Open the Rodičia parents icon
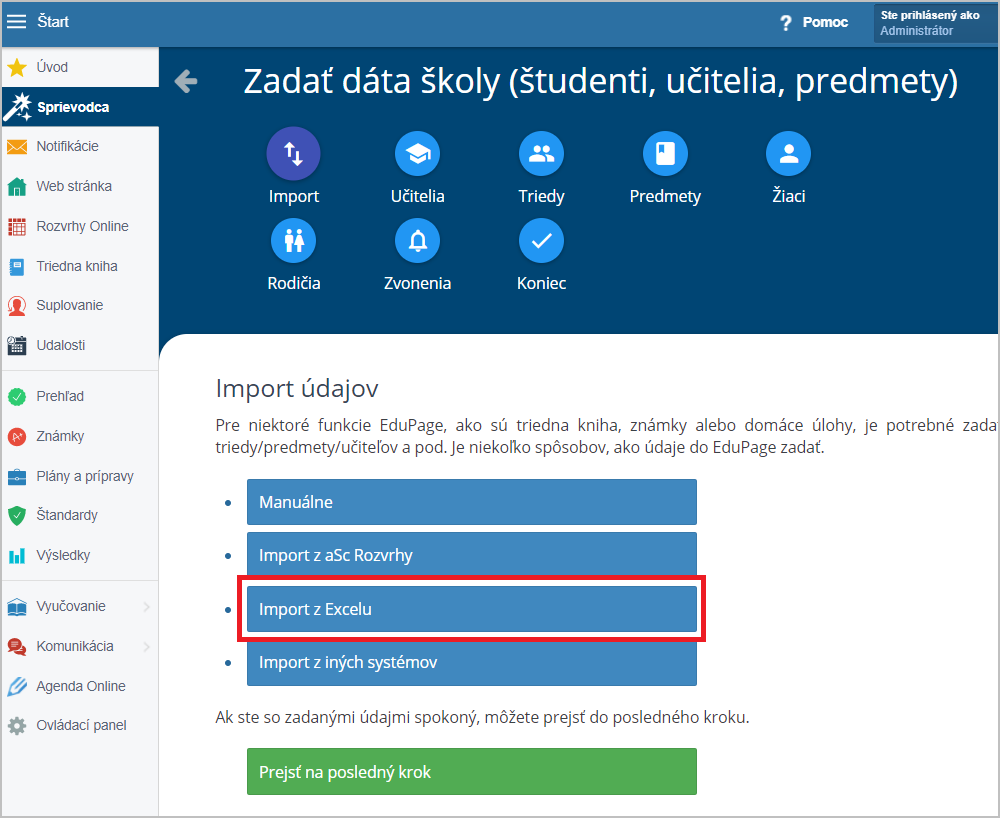The width and height of the screenshot is (1000, 818). pyautogui.click(x=294, y=241)
